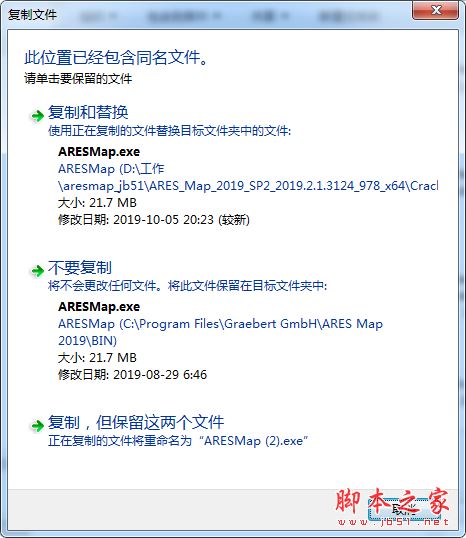
Task: Click the description 将不会更改任何文件
Action: click(188, 286)
